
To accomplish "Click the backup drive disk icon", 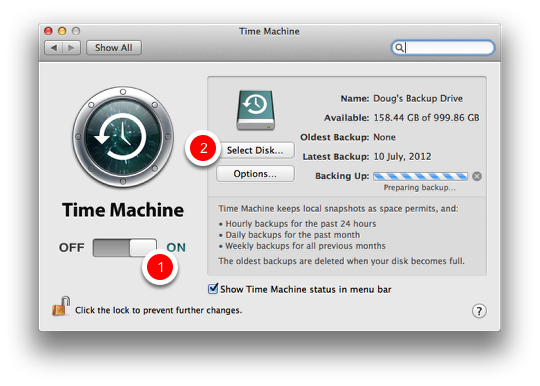I will tap(256, 110).
